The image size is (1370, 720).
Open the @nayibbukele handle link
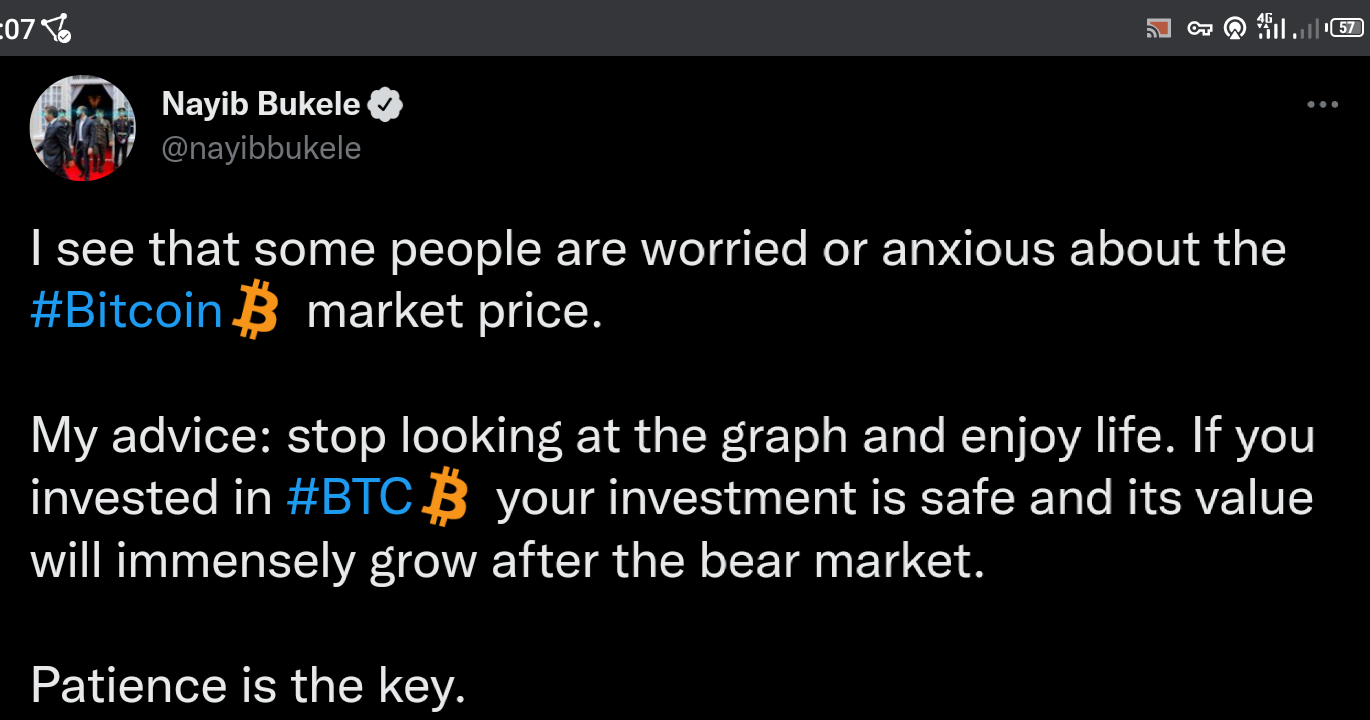pyautogui.click(x=261, y=149)
